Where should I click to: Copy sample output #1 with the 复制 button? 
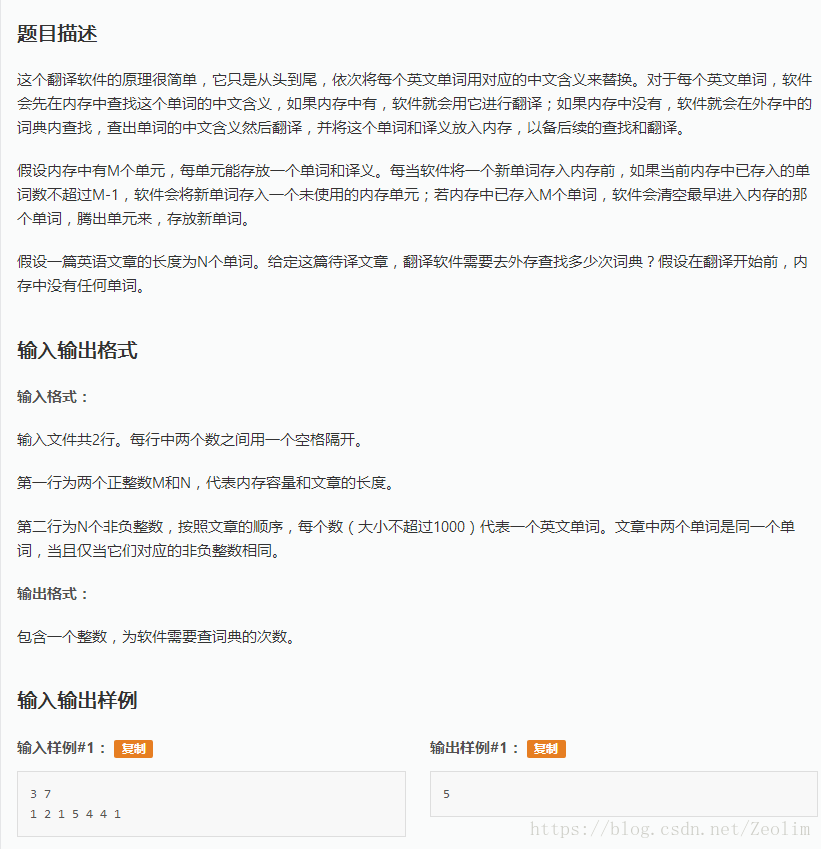click(546, 748)
